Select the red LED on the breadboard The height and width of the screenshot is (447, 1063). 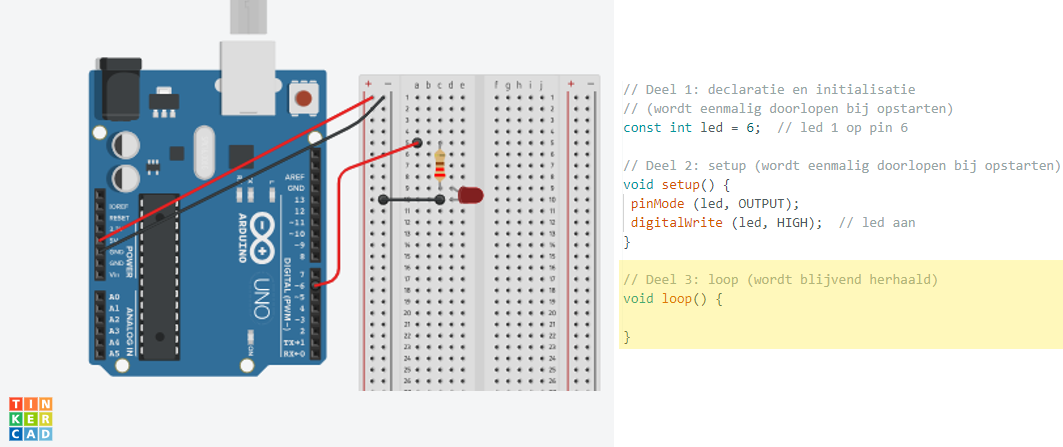470,196
